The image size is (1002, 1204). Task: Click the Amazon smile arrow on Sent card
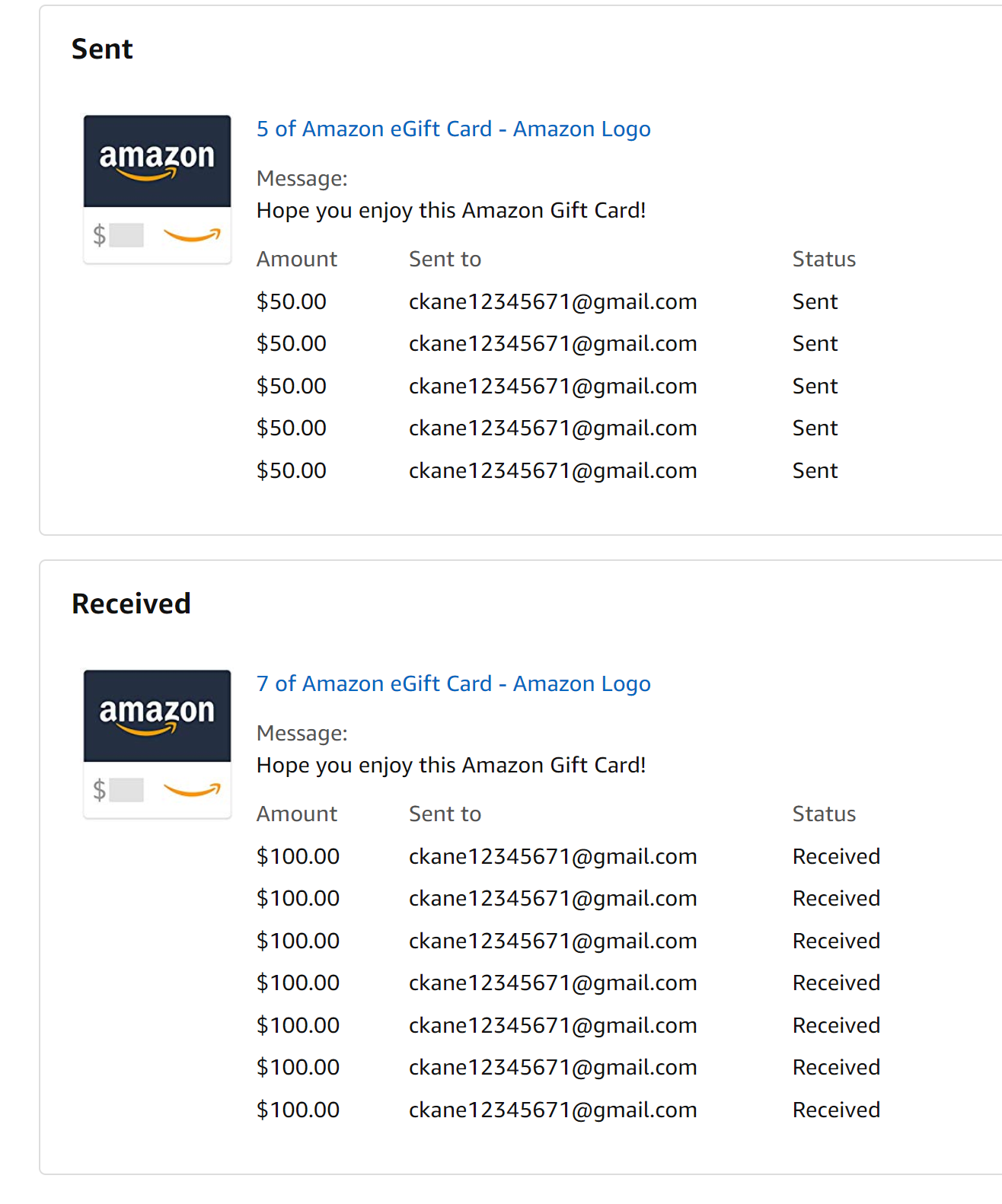point(193,235)
